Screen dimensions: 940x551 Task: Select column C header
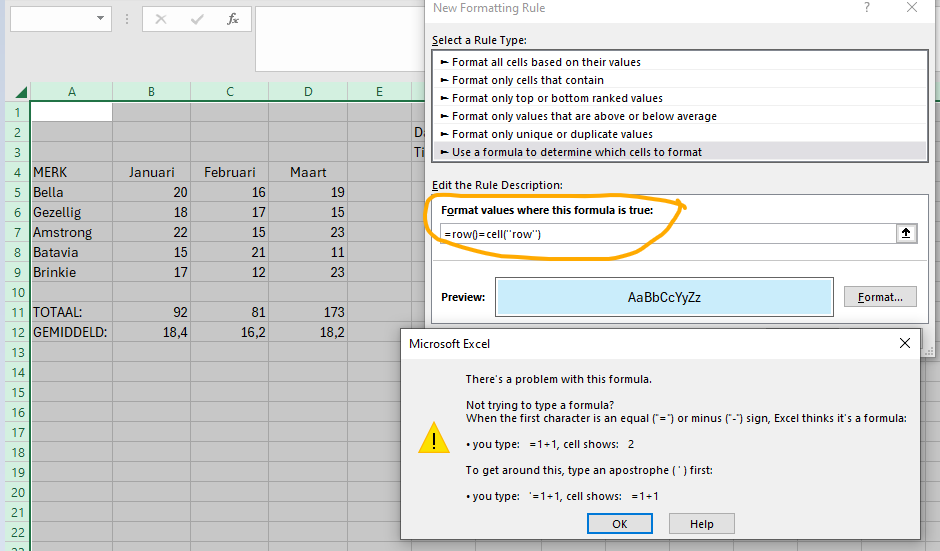click(230, 92)
